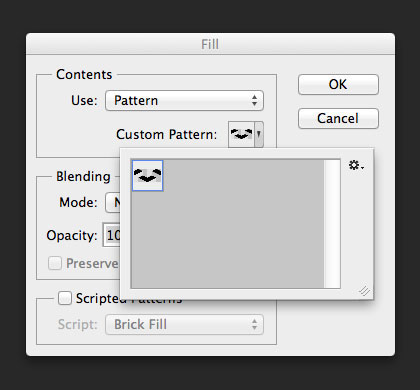The height and width of the screenshot is (390, 420).
Task: Click the Preserve label text
Action: [x=92, y=263]
